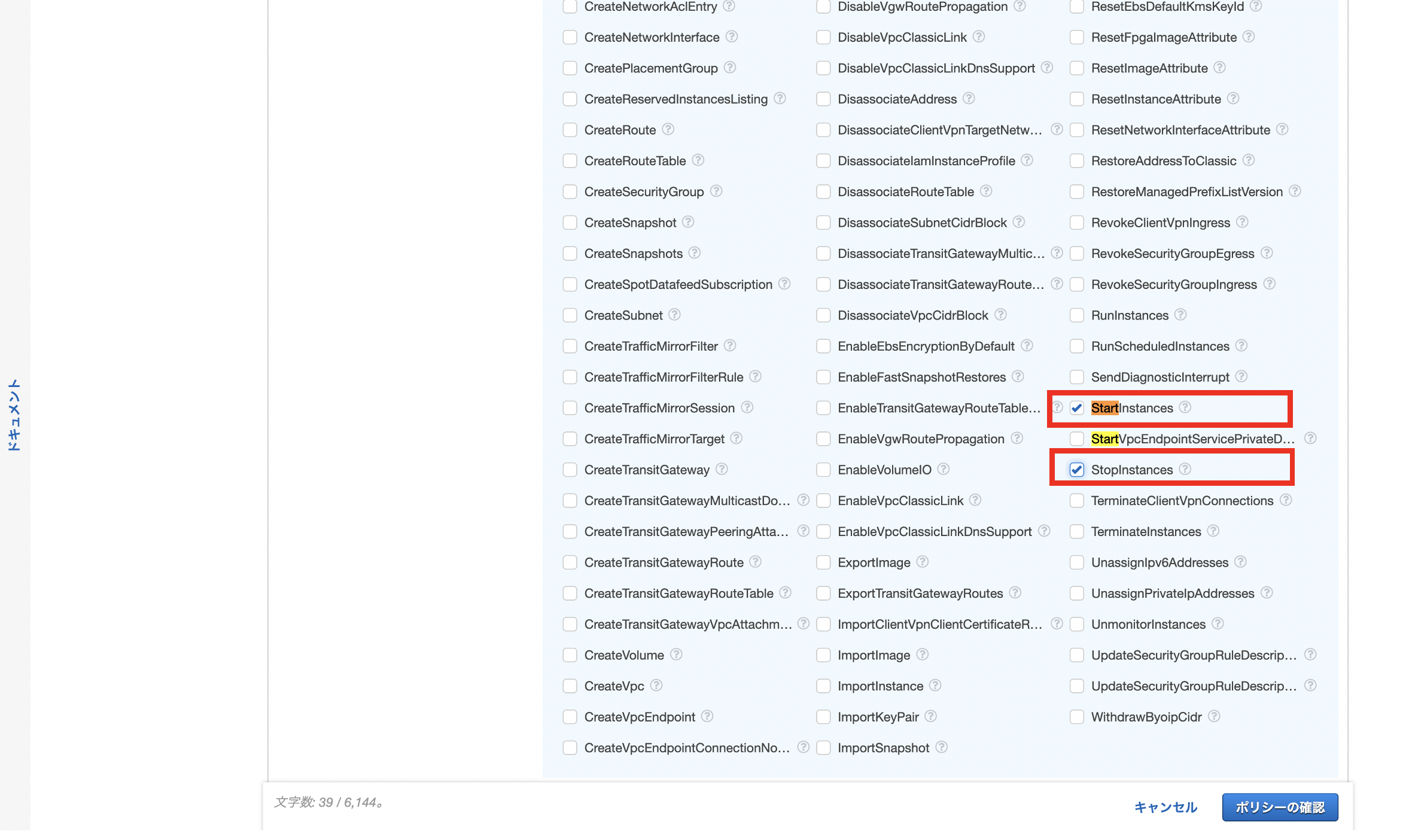
Task: Click help icon beside EnableVolumeIO
Action: [943, 469]
